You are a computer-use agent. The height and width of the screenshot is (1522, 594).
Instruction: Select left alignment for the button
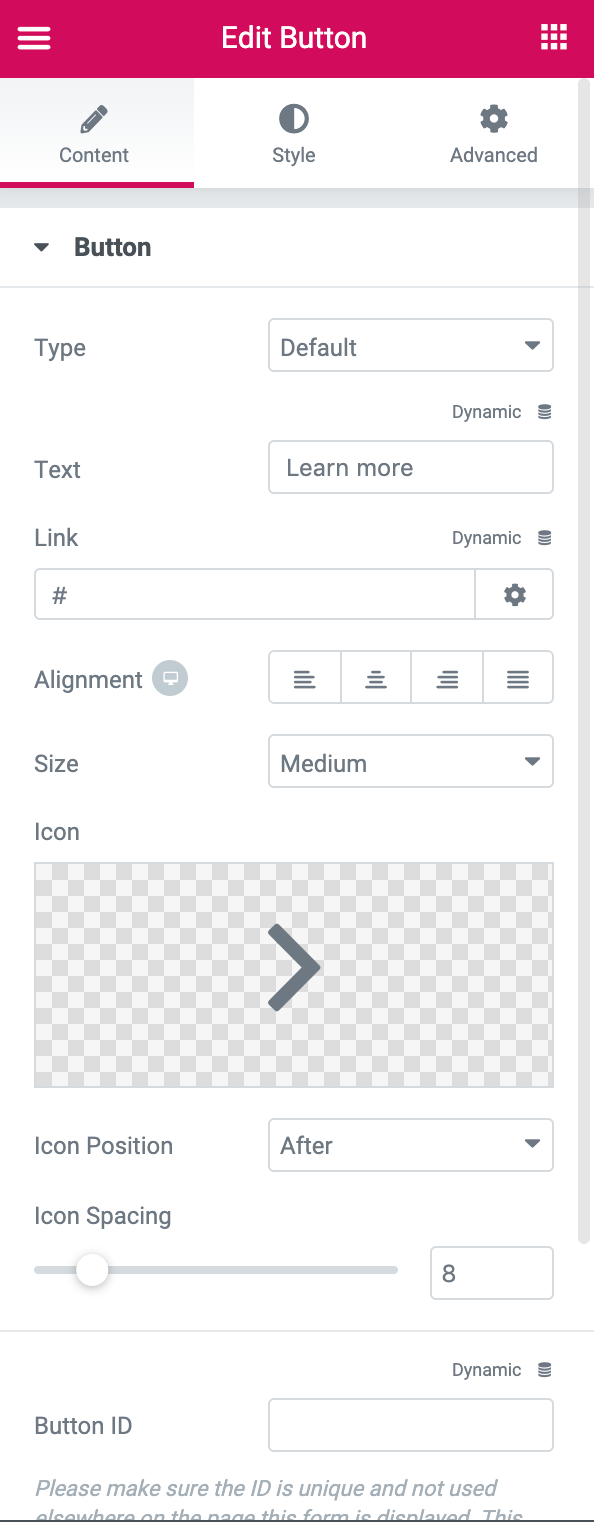point(304,677)
